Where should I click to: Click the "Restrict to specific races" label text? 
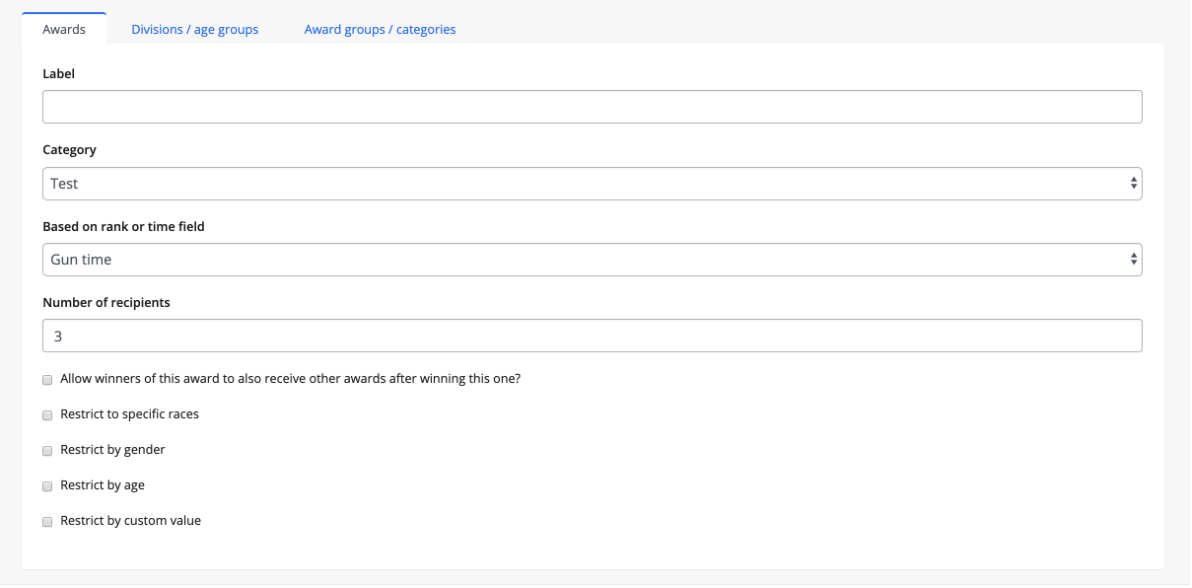click(x=129, y=414)
